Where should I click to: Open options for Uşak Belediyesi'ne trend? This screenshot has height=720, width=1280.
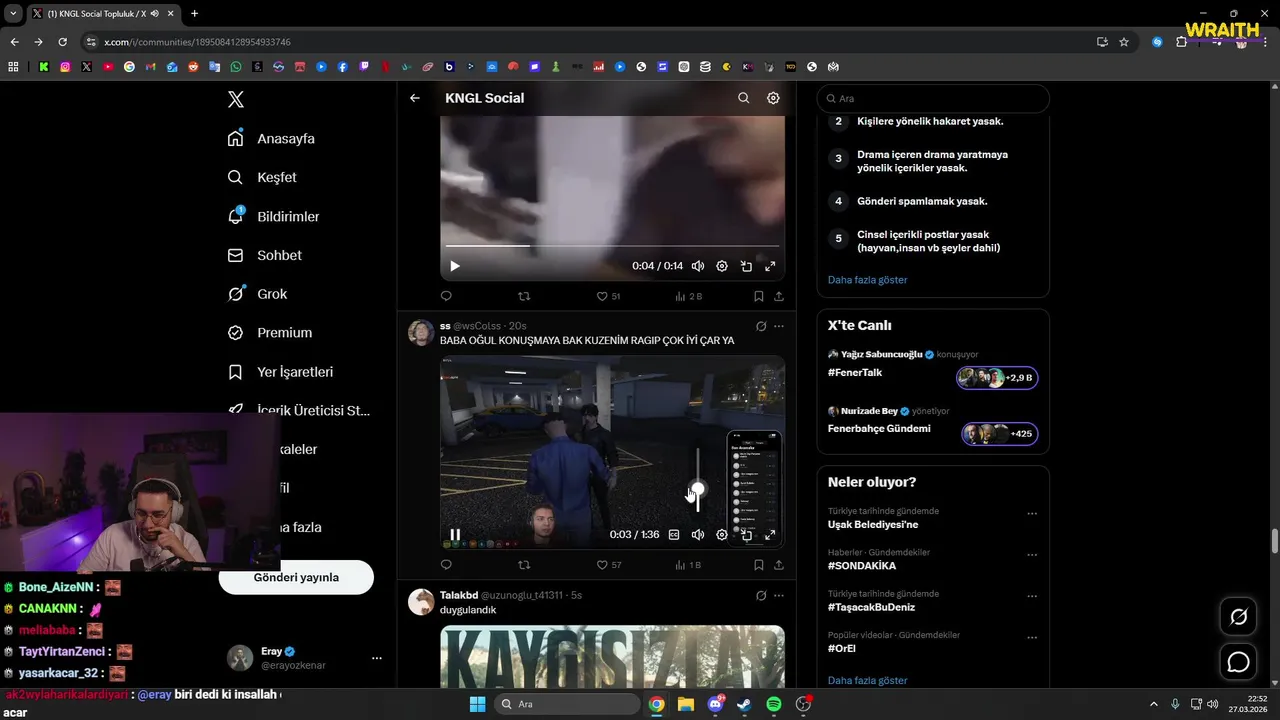pos(1032,514)
